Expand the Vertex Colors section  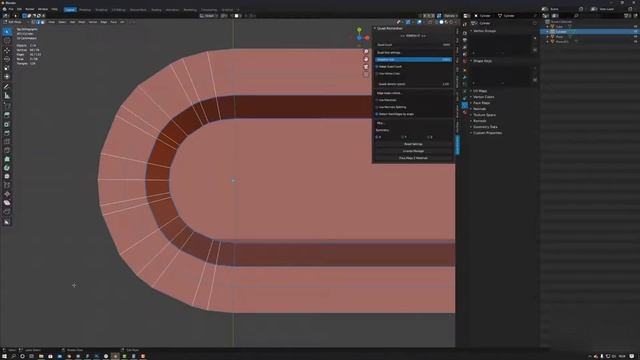pyautogui.click(x=471, y=97)
